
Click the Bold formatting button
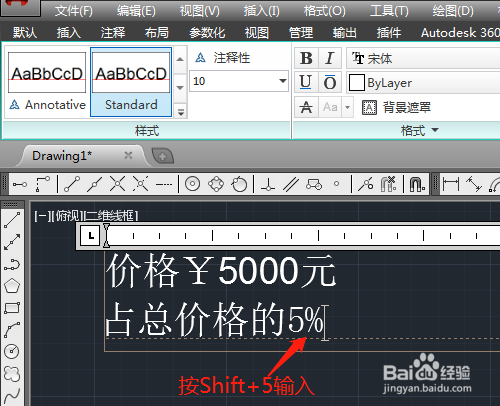306,58
